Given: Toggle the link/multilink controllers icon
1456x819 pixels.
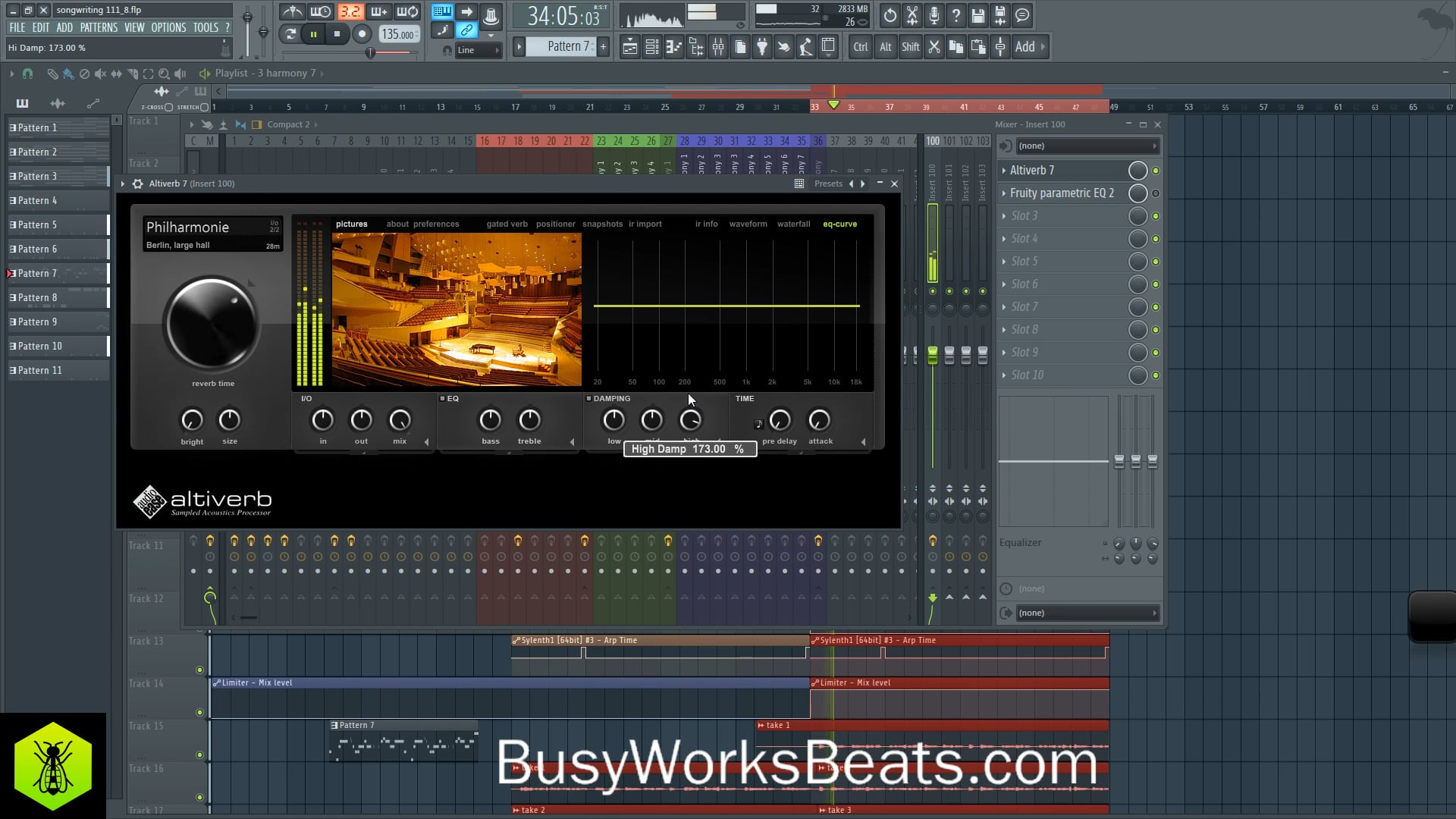Looking at the screenshot, I should pyautogui.click(x=466, y=30).
